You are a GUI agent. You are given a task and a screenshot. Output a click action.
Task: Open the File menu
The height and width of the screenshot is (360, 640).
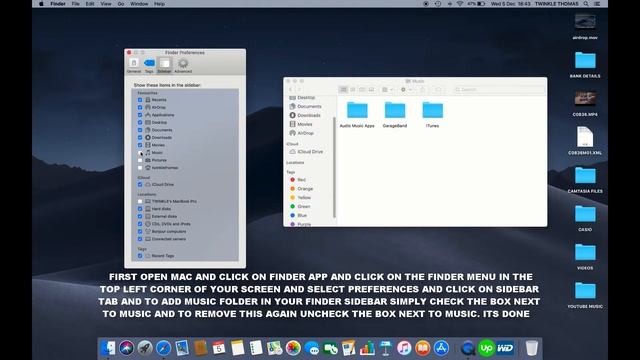[x=76, y=4]
